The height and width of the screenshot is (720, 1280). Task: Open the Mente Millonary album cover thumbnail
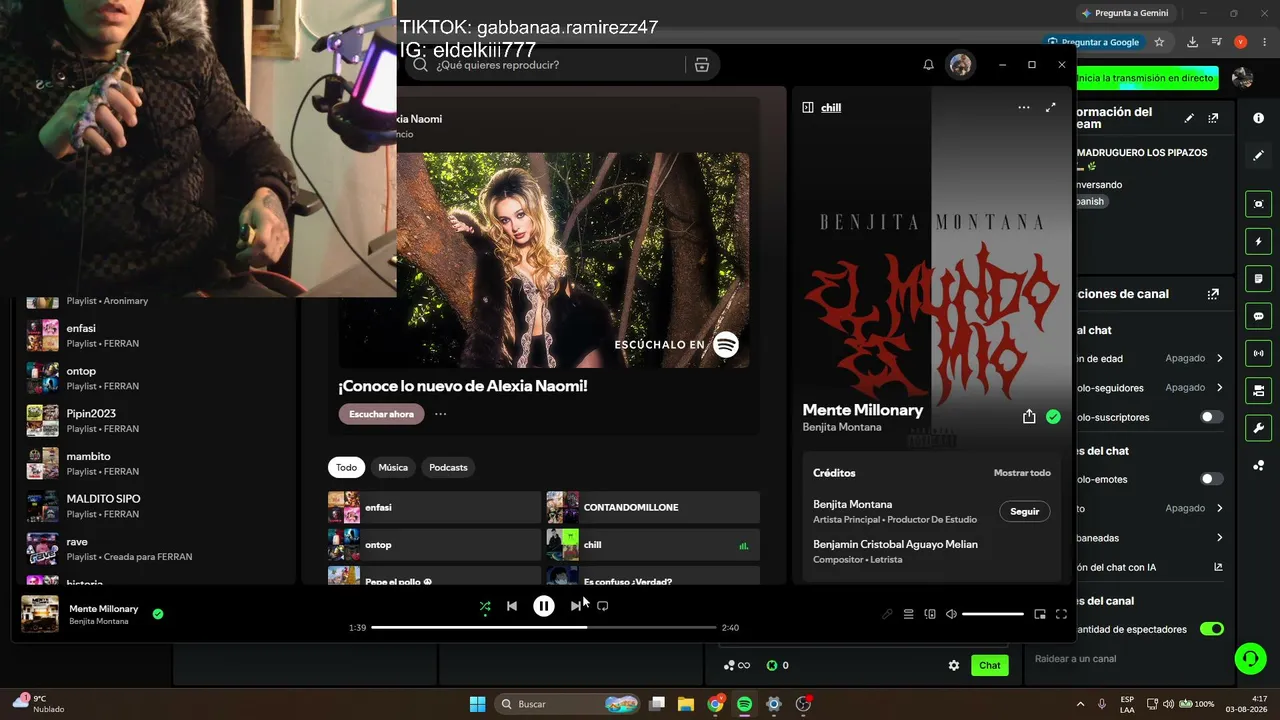click(x=40, y=614)
